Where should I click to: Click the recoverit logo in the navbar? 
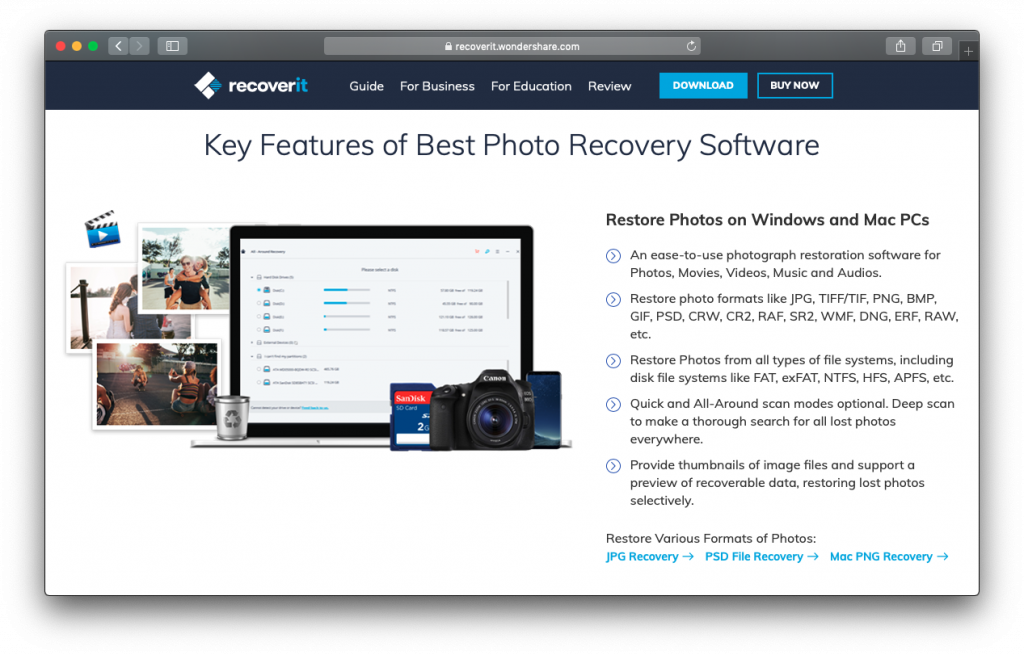pyautogui.click(x=251, y=86)
